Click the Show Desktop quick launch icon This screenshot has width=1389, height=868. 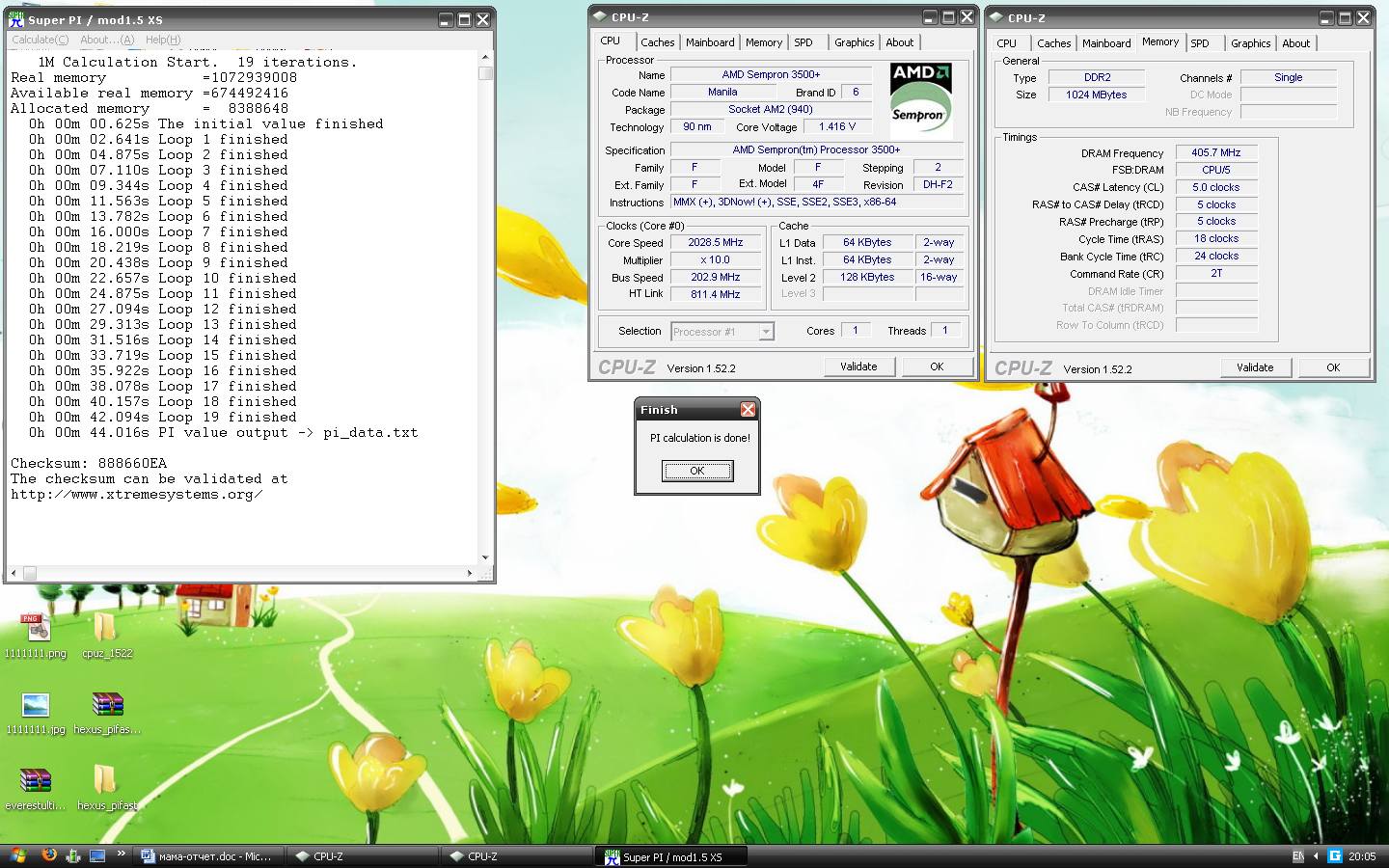click(97, 855)
